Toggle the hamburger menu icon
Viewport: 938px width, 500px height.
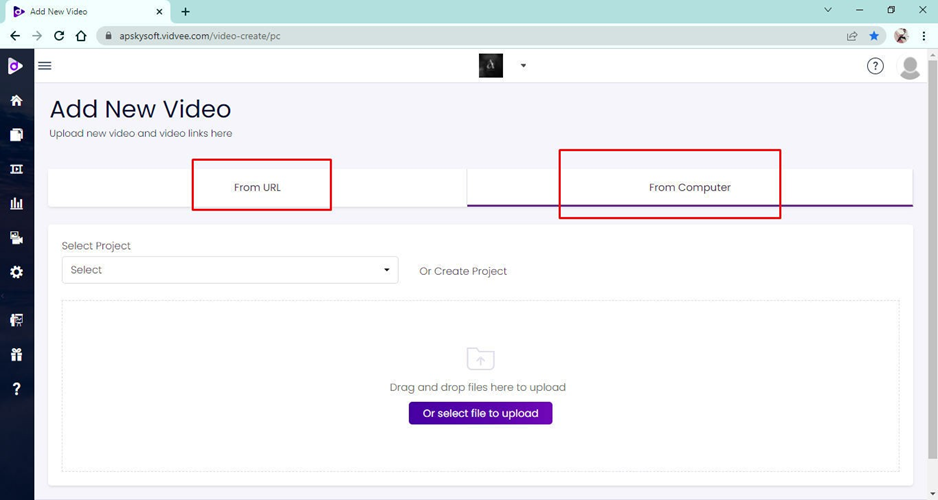click(45, 66)
